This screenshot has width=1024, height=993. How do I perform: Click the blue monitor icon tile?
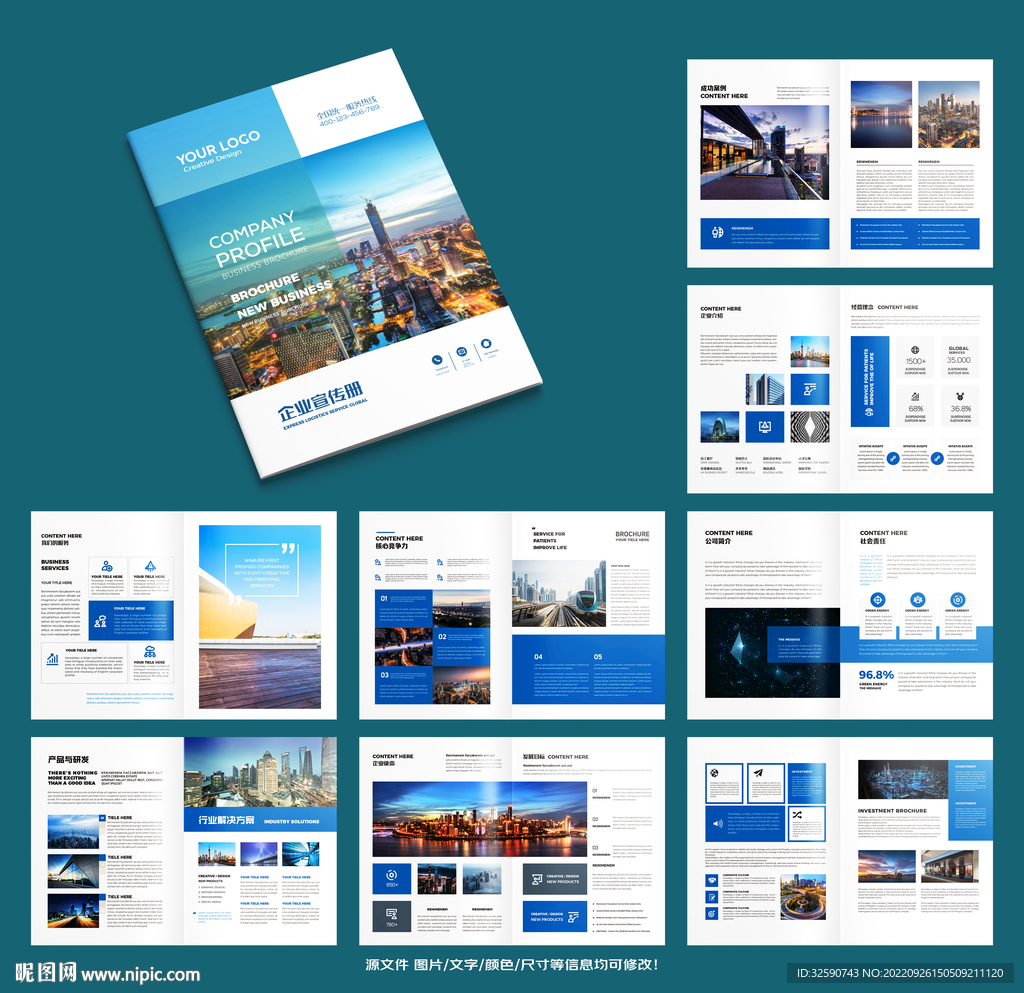[x=765, y=427]
